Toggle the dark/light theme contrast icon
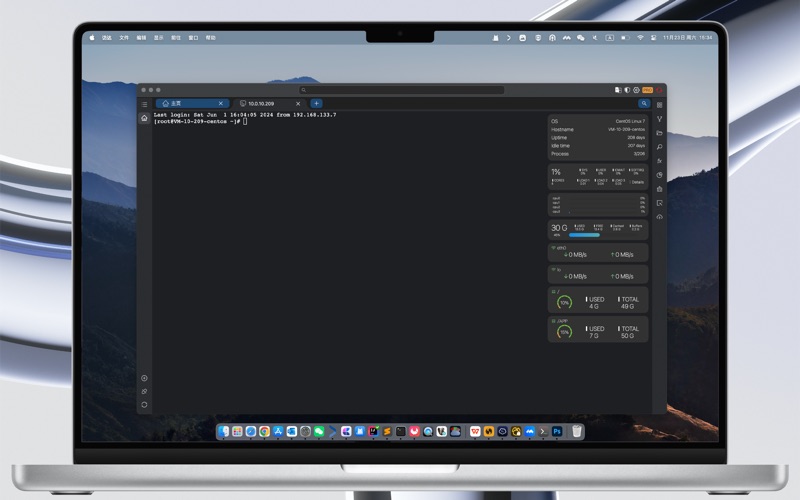800x500 pixels. click(x=627, y=90)
